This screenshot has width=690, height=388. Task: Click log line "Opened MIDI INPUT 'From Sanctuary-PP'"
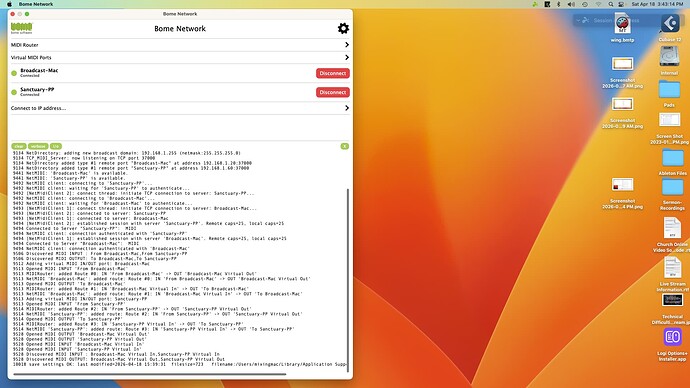(69, 304)
